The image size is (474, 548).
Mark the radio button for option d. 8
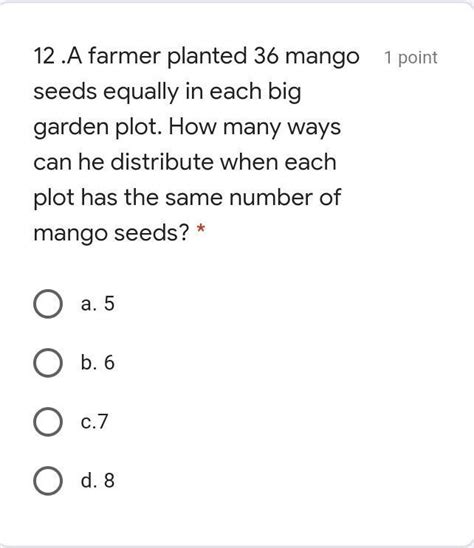click(x=48, y=481)
